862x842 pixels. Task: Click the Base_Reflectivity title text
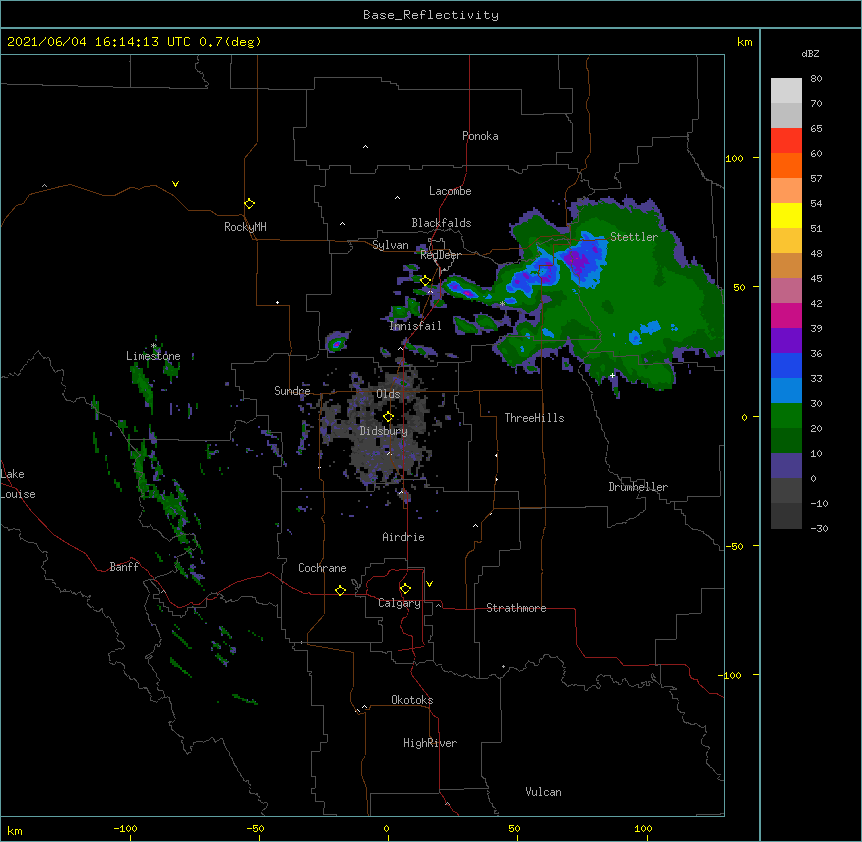coord(431,15)
